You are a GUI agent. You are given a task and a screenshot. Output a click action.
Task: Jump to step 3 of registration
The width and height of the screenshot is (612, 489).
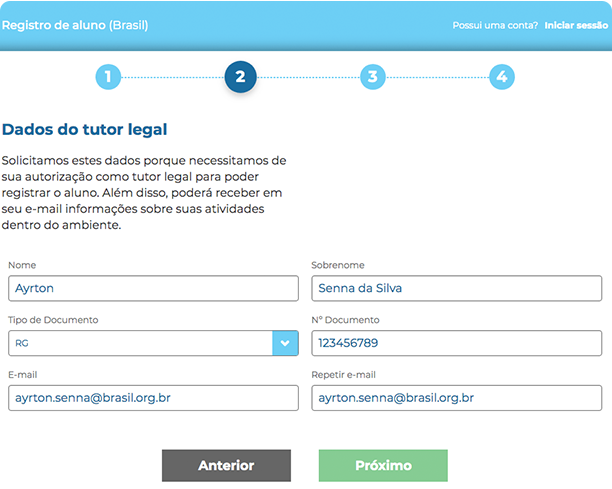click(372, 76)
